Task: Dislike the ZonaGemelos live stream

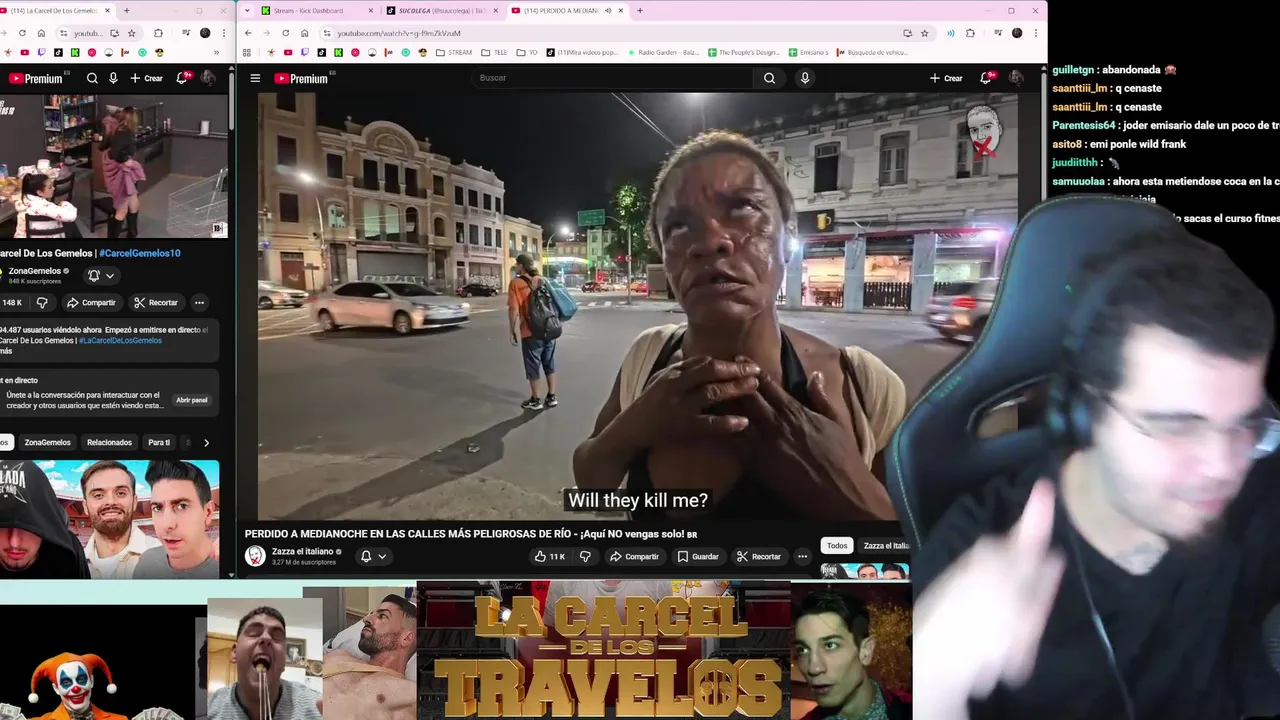Action: click(x=42, y=302)
